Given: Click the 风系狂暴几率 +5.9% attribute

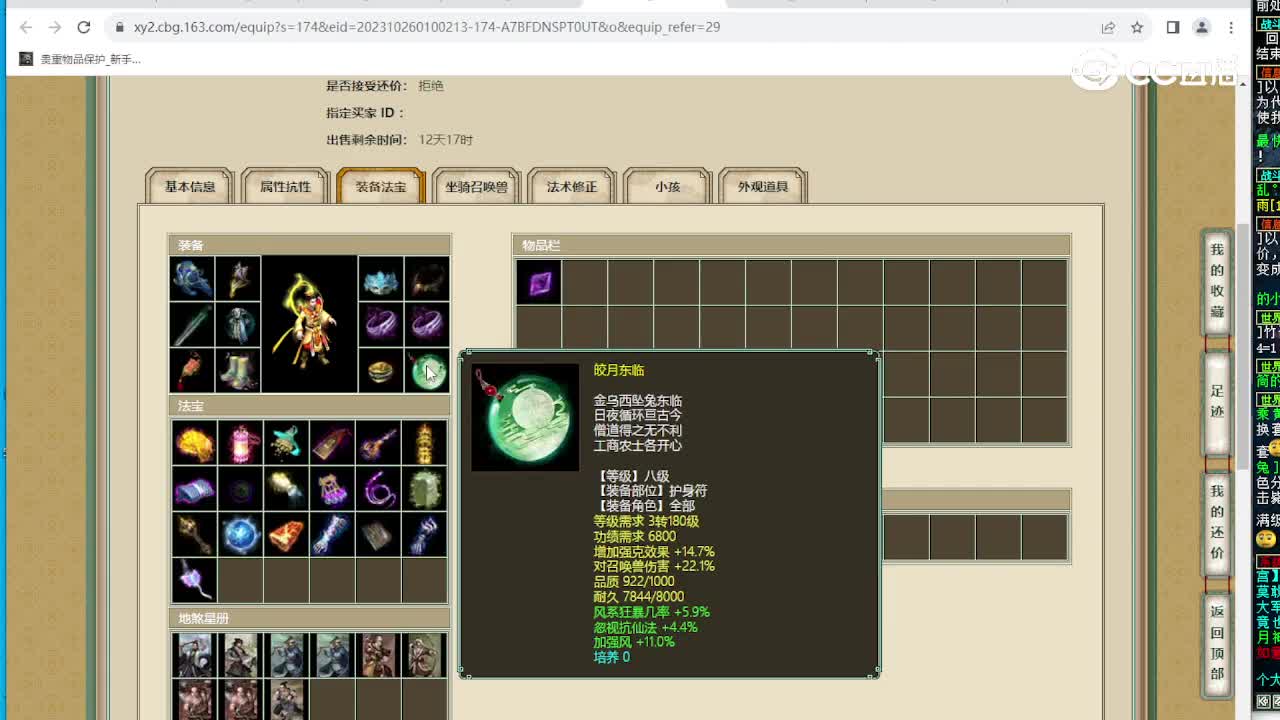Looking at the screenshot, I should pos(651,612).
